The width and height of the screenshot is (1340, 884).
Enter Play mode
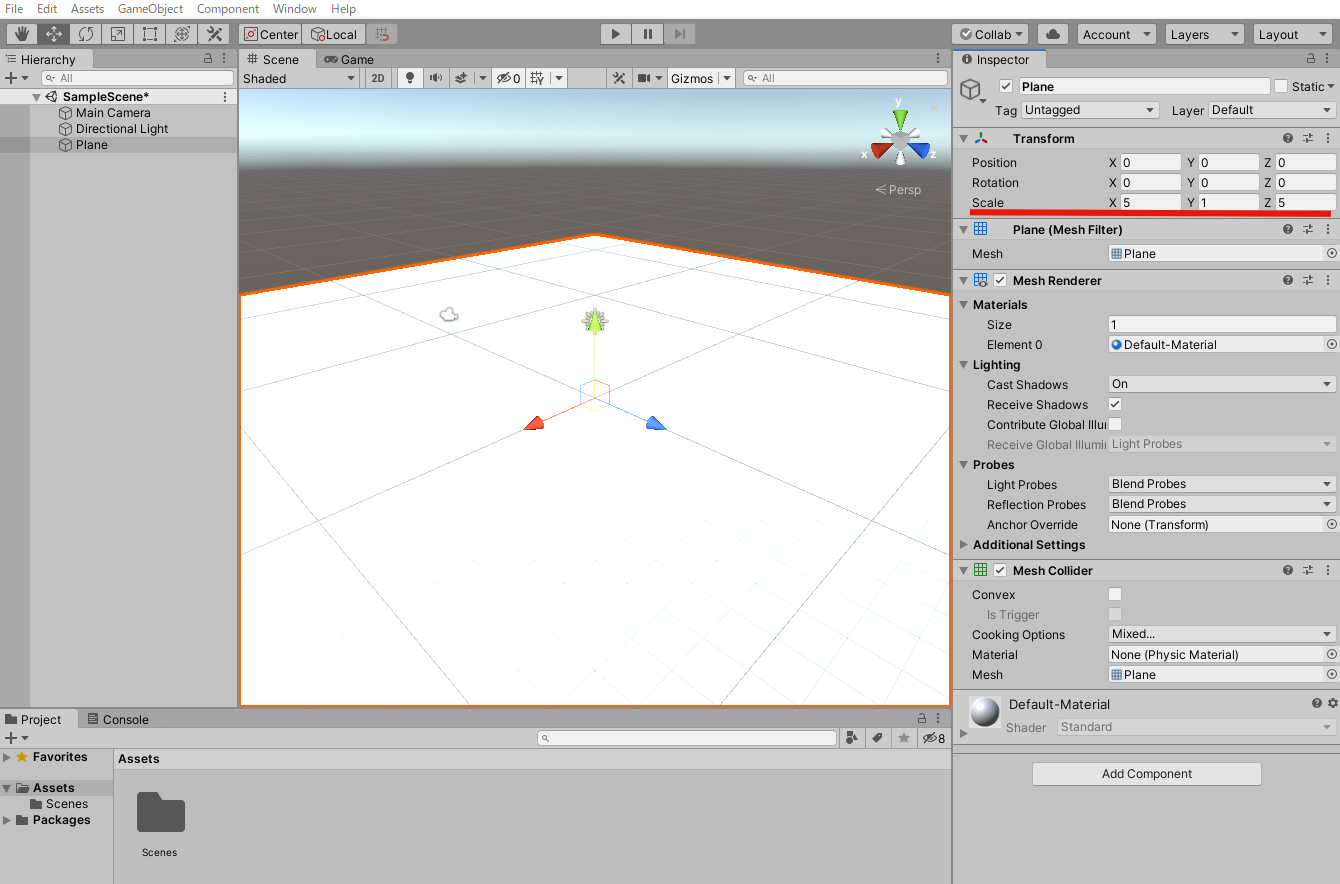(615, 33)
